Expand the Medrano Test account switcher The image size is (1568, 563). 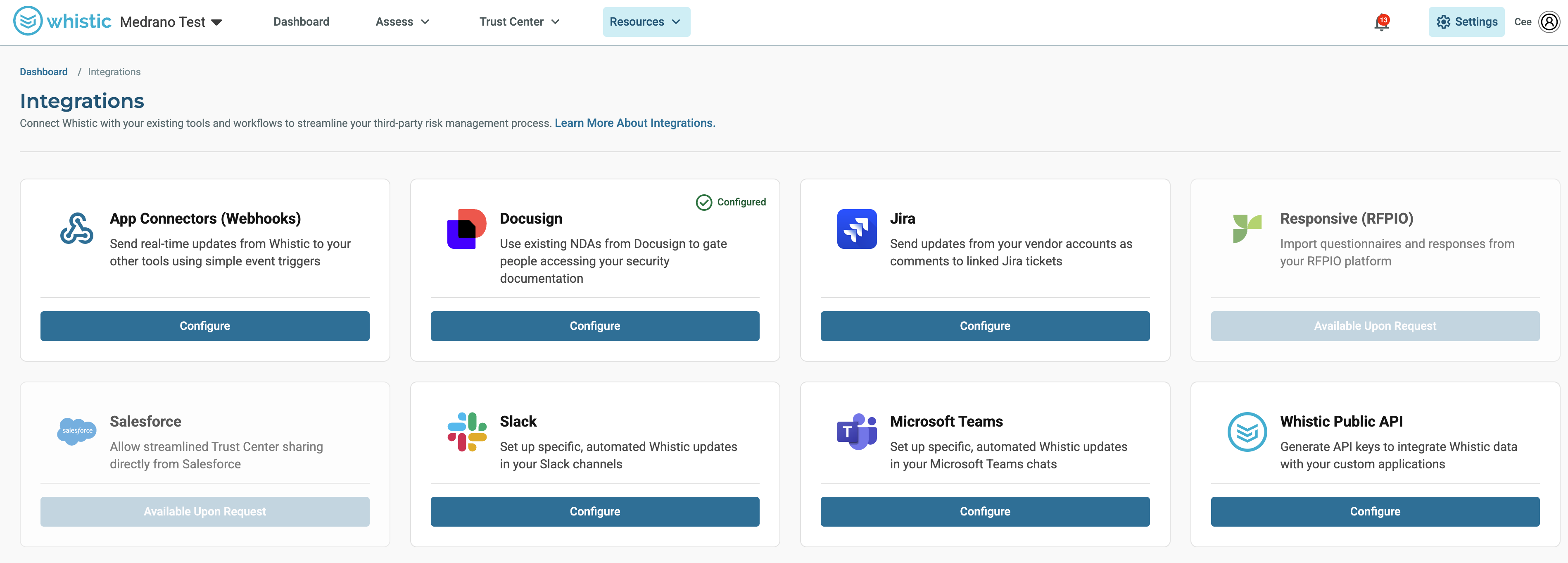tap(171, 22)
